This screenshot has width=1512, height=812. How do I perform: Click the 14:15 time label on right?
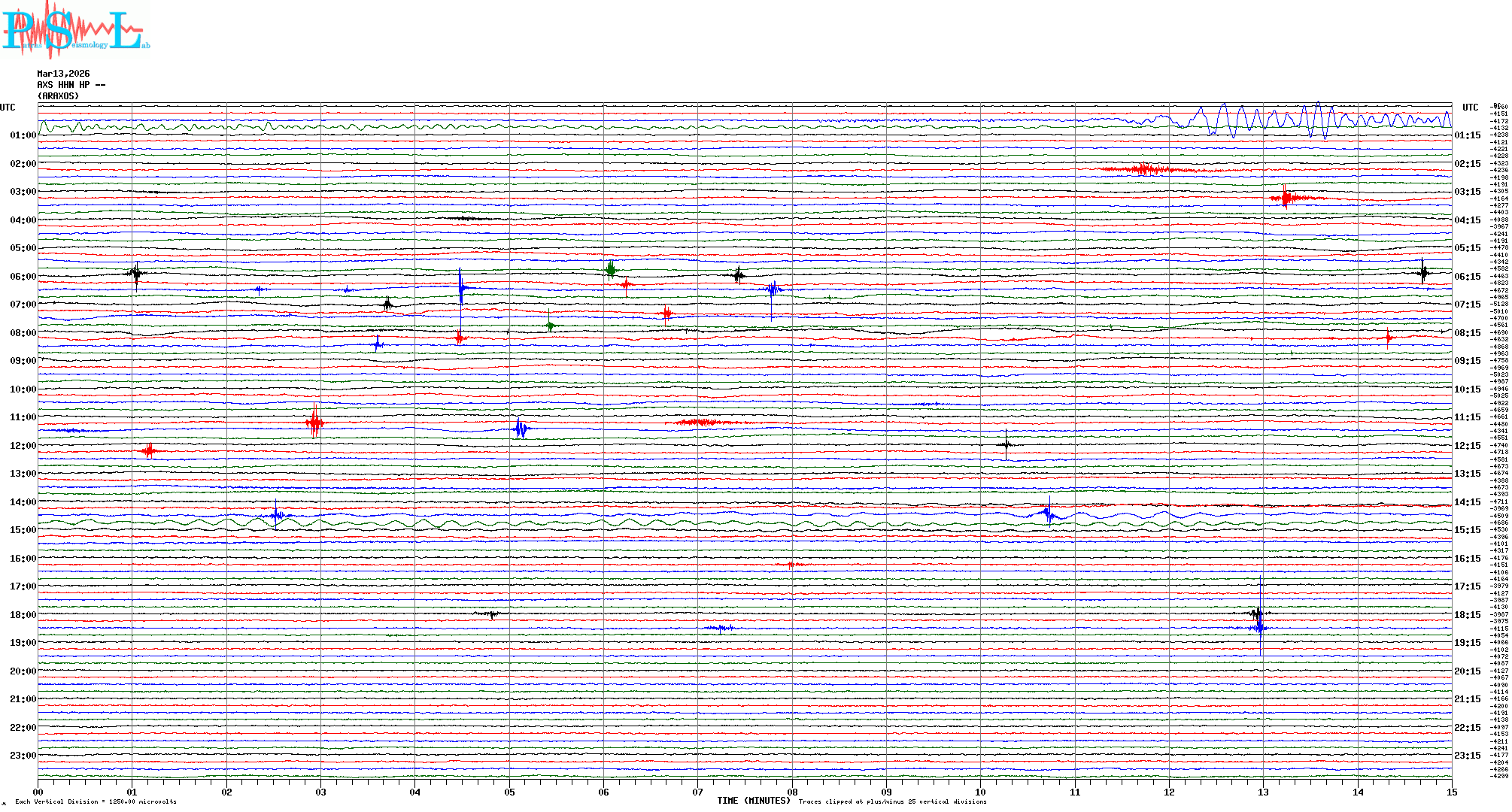pyautogui.click(x=1467, y=502)
